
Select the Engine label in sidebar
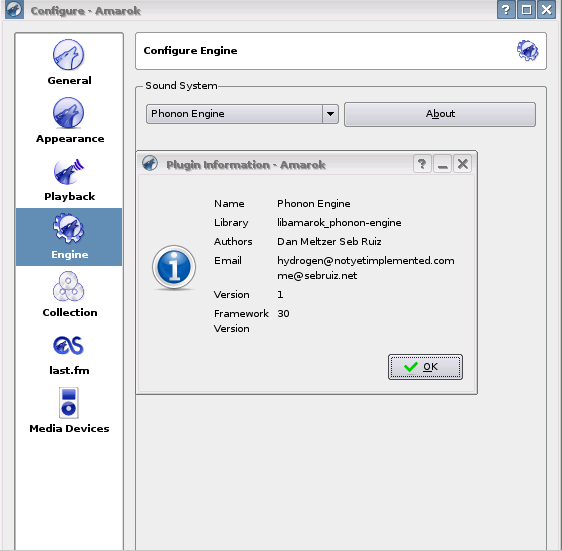[x=70, y=255]
